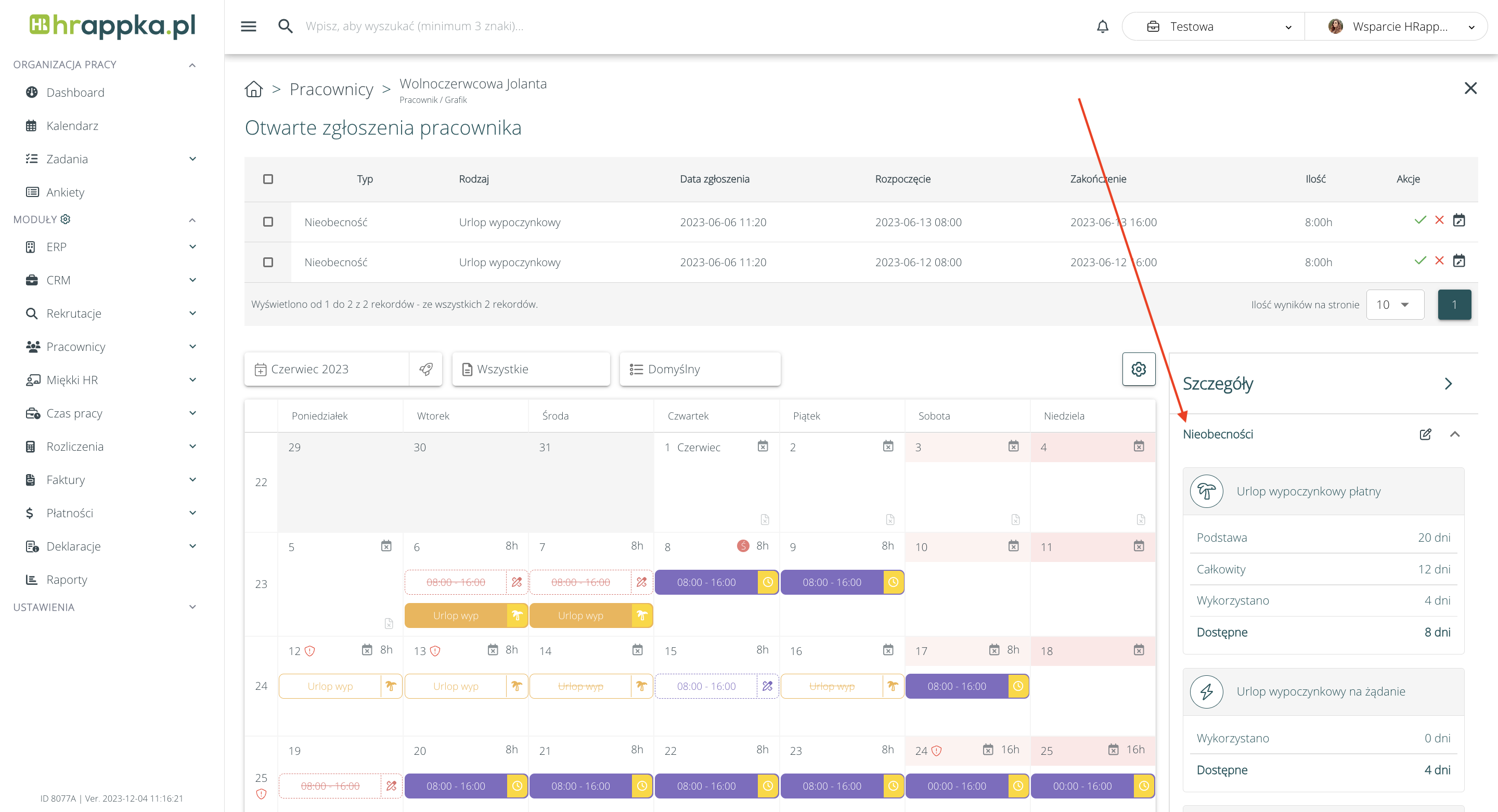Click the home icon in the breadcrumb
The width and height of the screenshot is (1498, 812).
click(x=253, y=89)
